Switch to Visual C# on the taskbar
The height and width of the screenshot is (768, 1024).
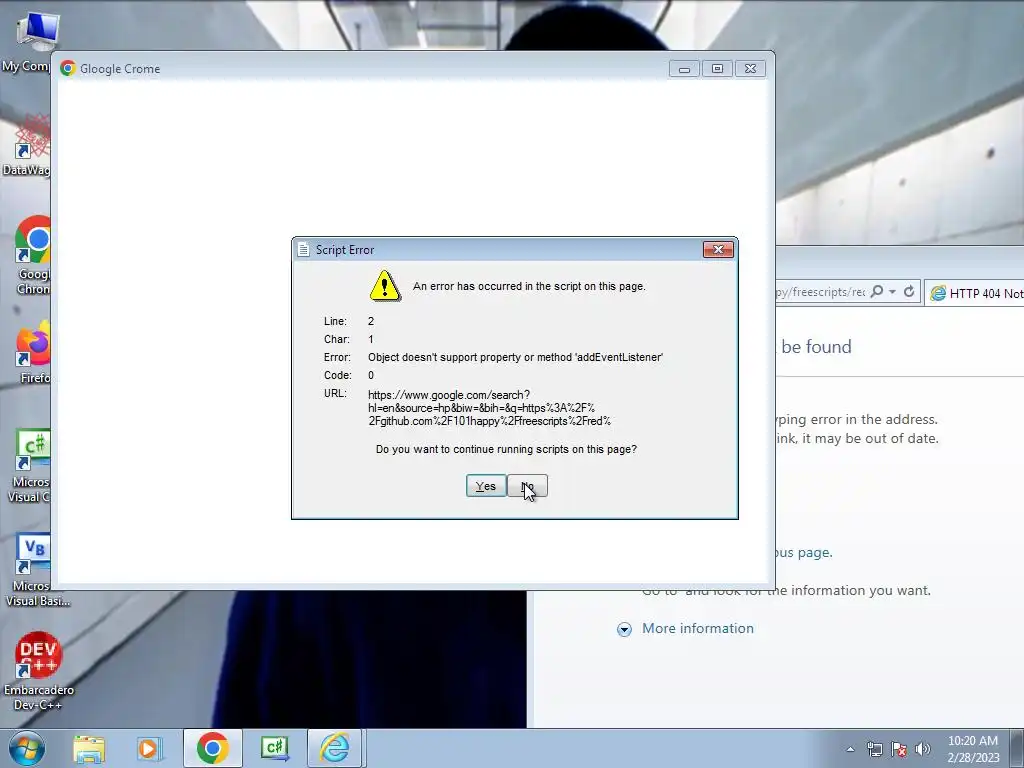tap(274, 748)
